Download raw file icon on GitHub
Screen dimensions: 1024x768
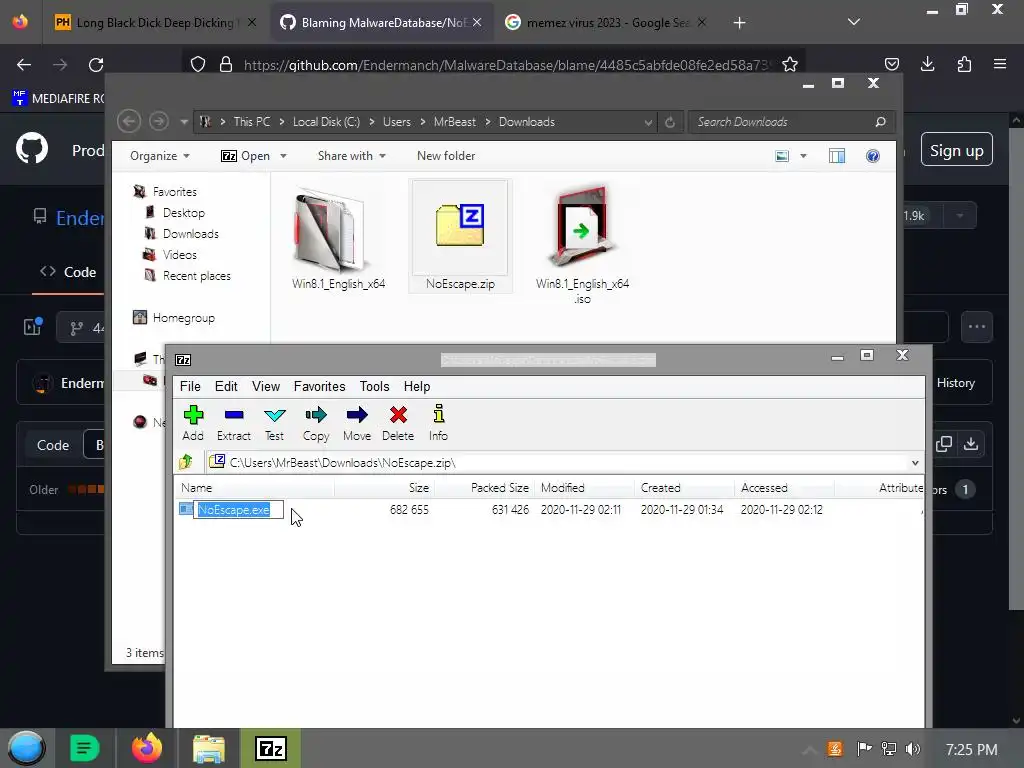(971, 444)
